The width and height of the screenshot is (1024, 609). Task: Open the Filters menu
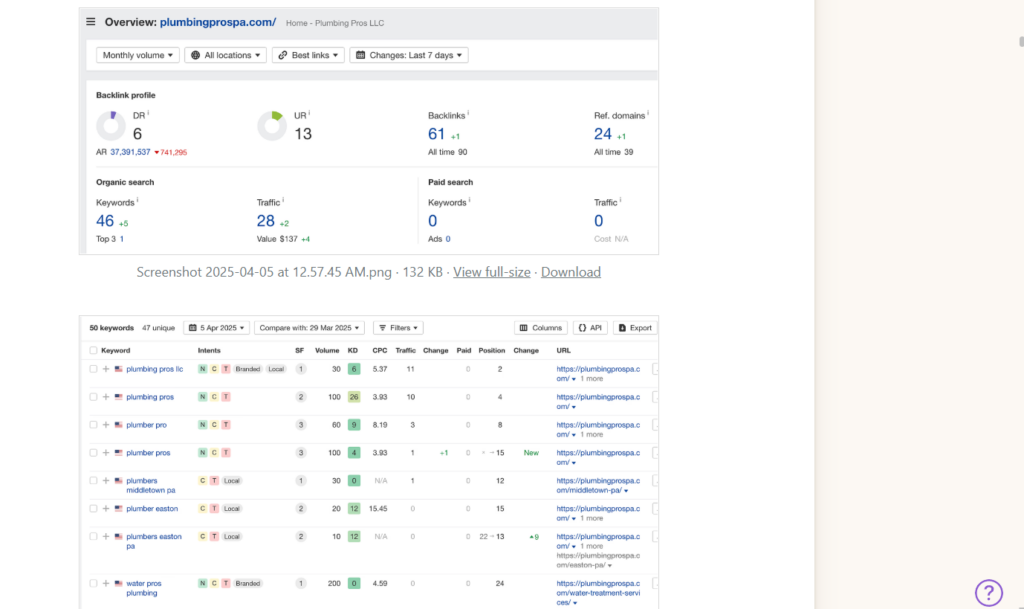pyautogui.click(x=398, y=327)
